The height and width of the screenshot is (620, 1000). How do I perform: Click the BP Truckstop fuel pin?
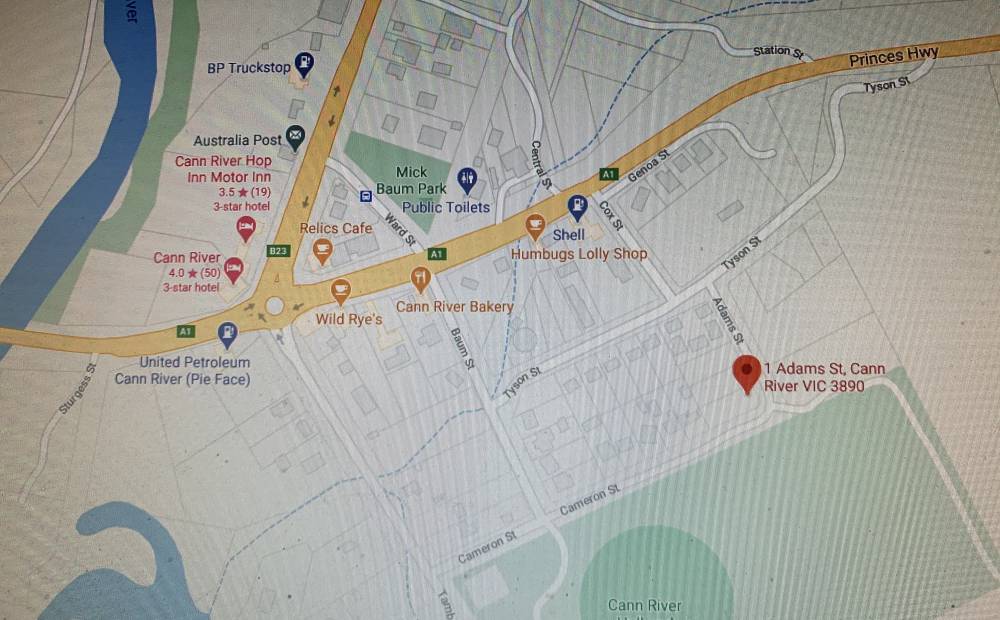coord(304,64)
